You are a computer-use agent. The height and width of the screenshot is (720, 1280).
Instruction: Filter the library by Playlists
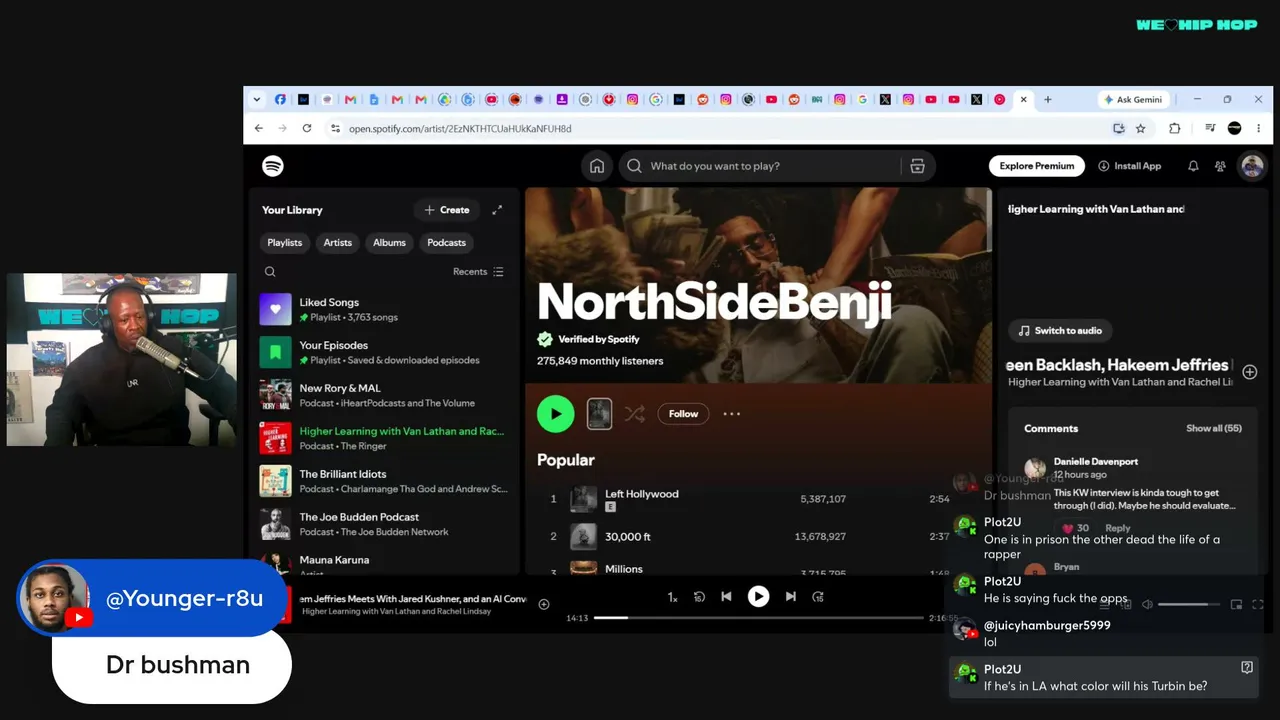click(x=285, y=242)
